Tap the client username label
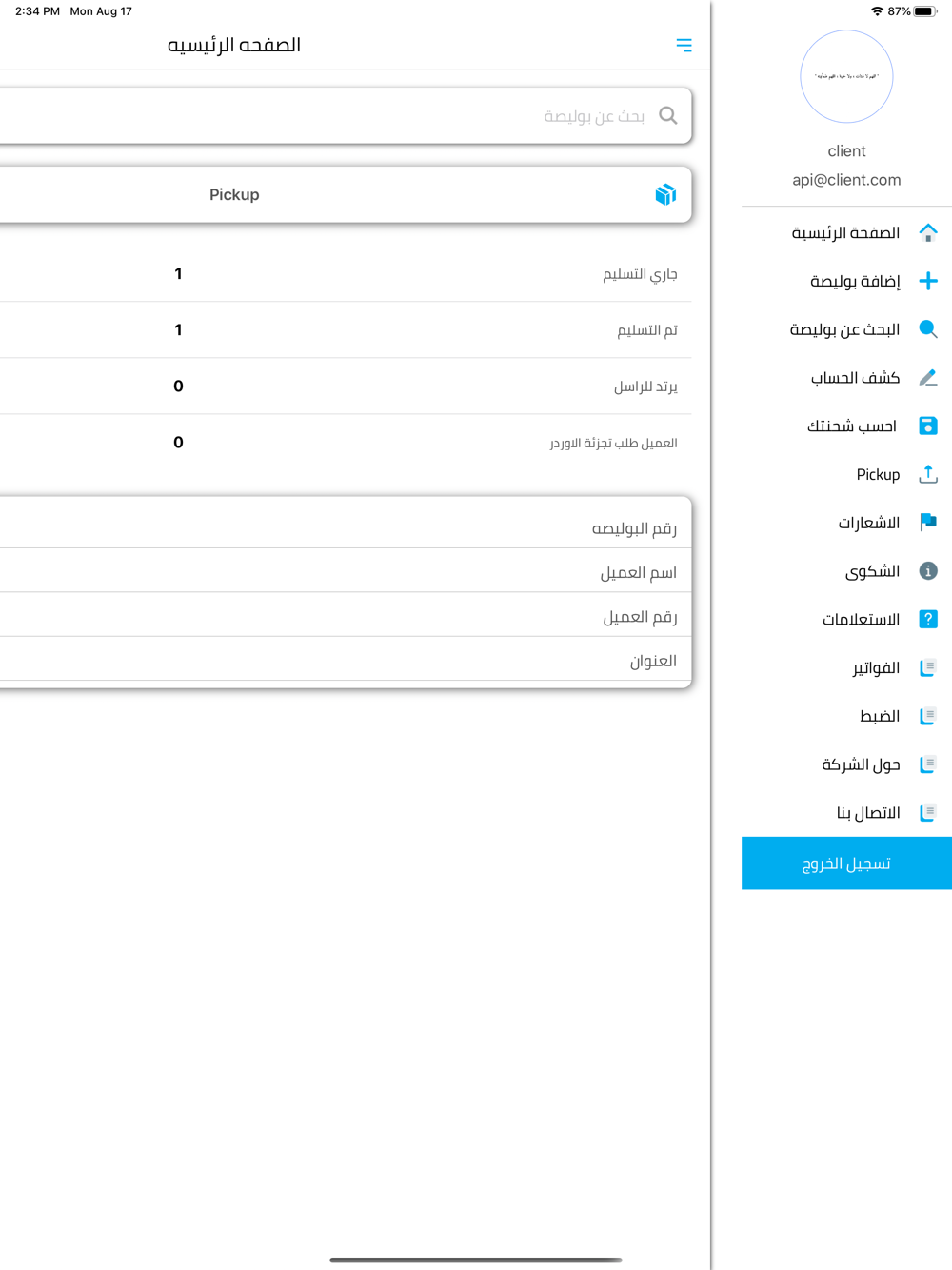Image resolution: width=952 pixels, height=1270 pixels. pos(846,151)
